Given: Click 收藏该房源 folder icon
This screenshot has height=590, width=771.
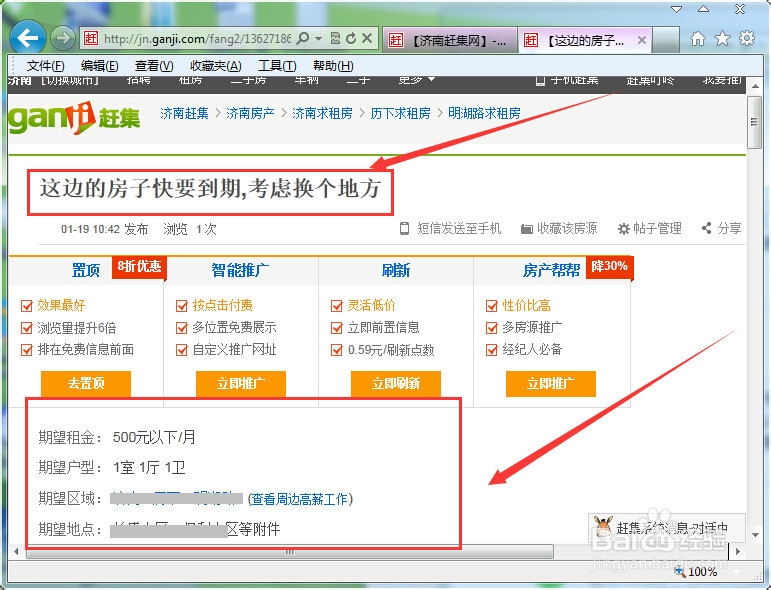Looking at the screenshot, I should 527,229.
